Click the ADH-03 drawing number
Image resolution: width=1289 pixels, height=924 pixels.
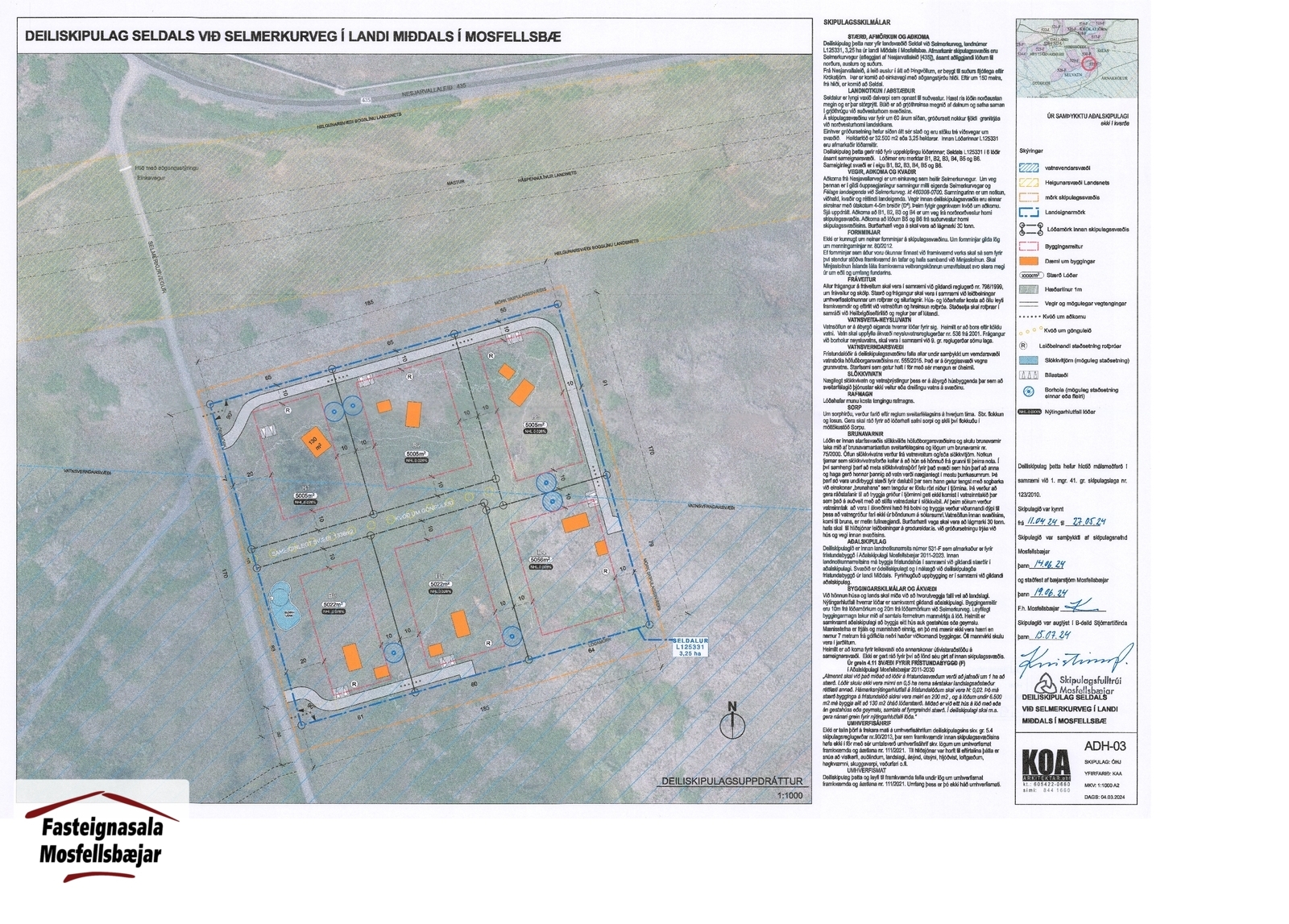click(1105, 746)
